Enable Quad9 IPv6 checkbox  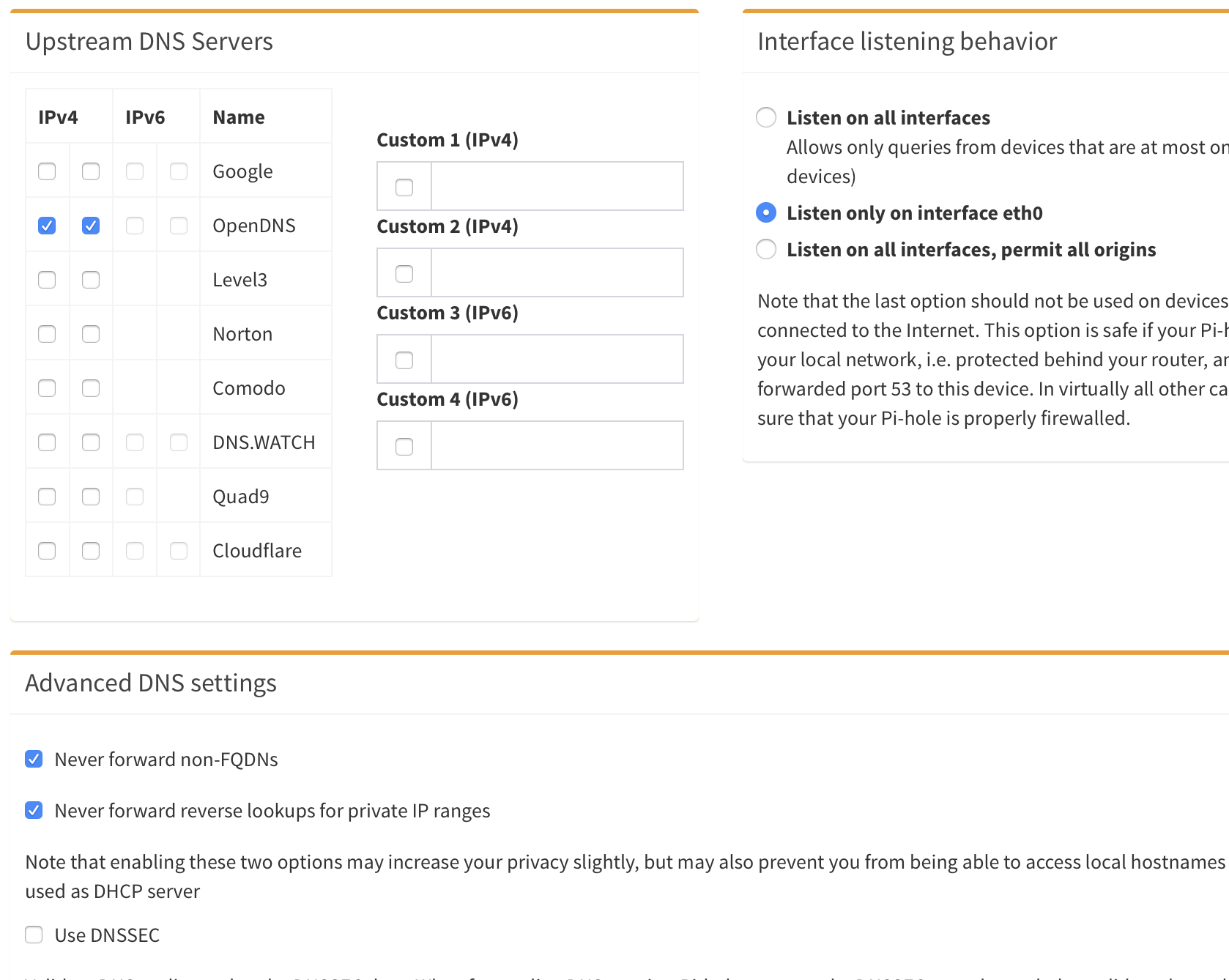point(135,497)
